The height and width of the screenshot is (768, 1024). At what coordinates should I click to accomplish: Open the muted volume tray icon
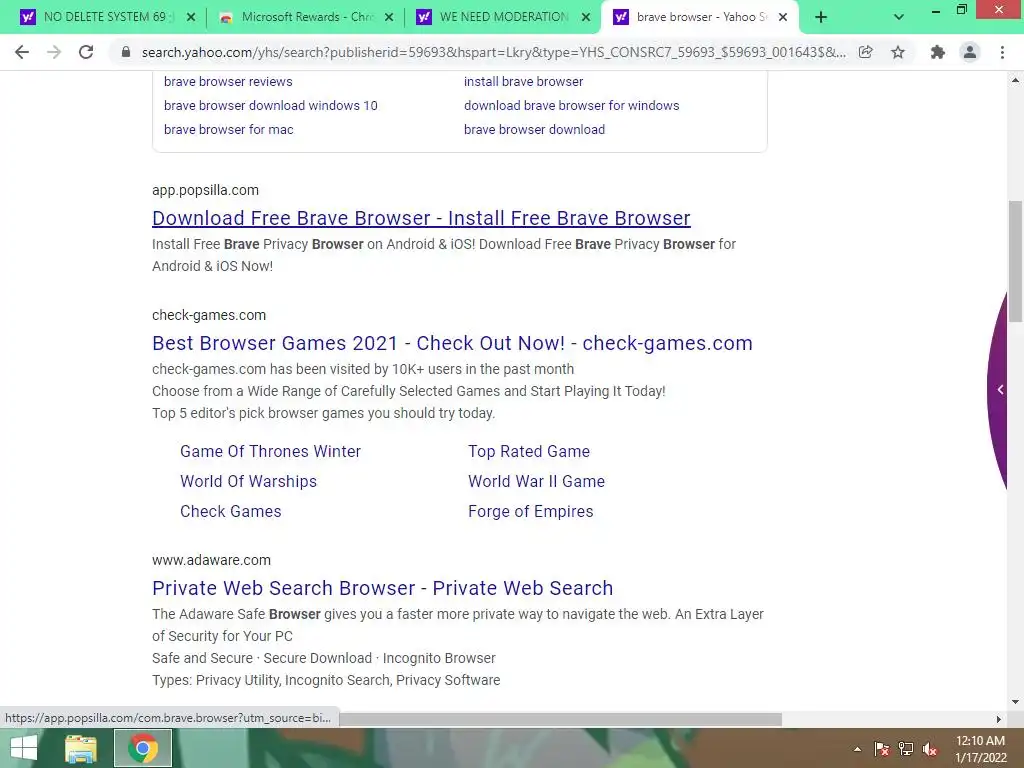930,749
